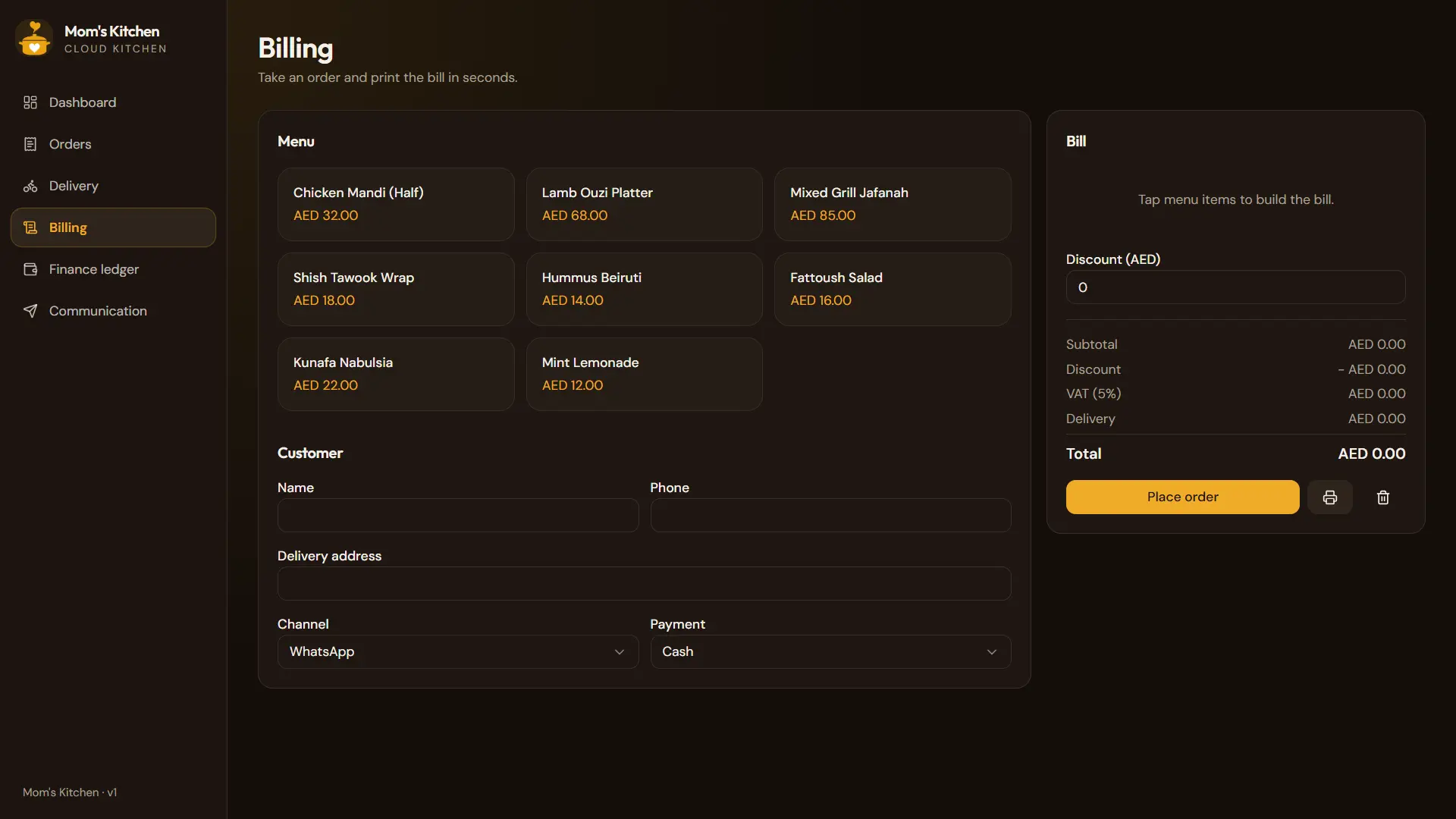Add Mixed Grill Jafanah to bill

[893, 204]
